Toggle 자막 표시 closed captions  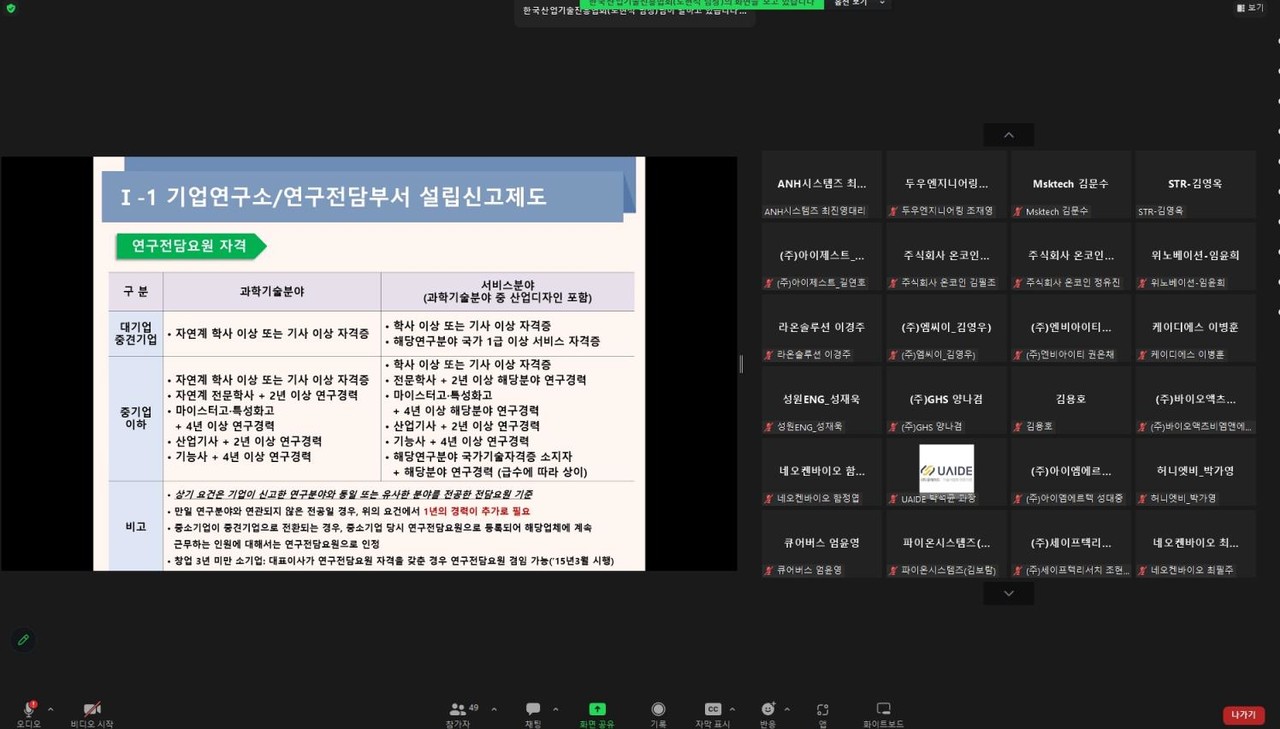tap(713, 709)
